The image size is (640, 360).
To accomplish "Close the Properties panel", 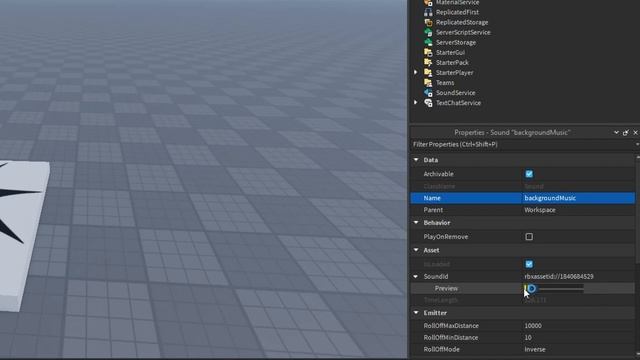I will coord(636,133).
